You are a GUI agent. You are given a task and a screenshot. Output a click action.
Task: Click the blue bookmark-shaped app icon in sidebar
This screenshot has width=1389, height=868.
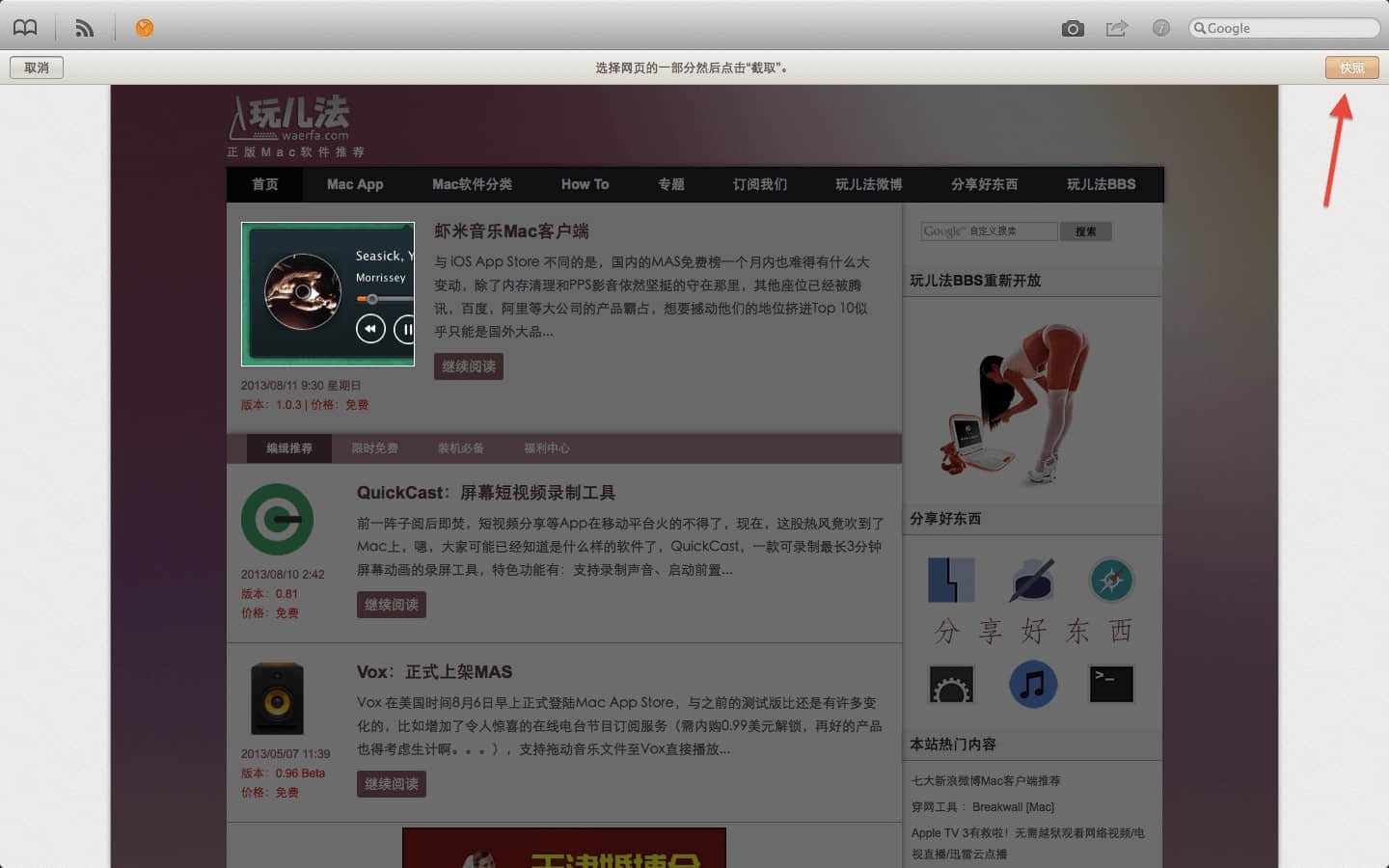coord(952,580)
